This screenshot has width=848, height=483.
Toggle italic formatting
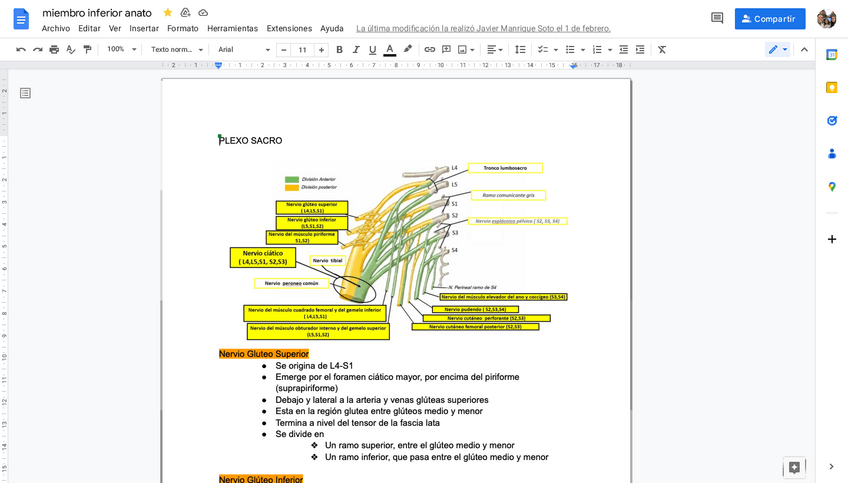click(x=356, y=49)
